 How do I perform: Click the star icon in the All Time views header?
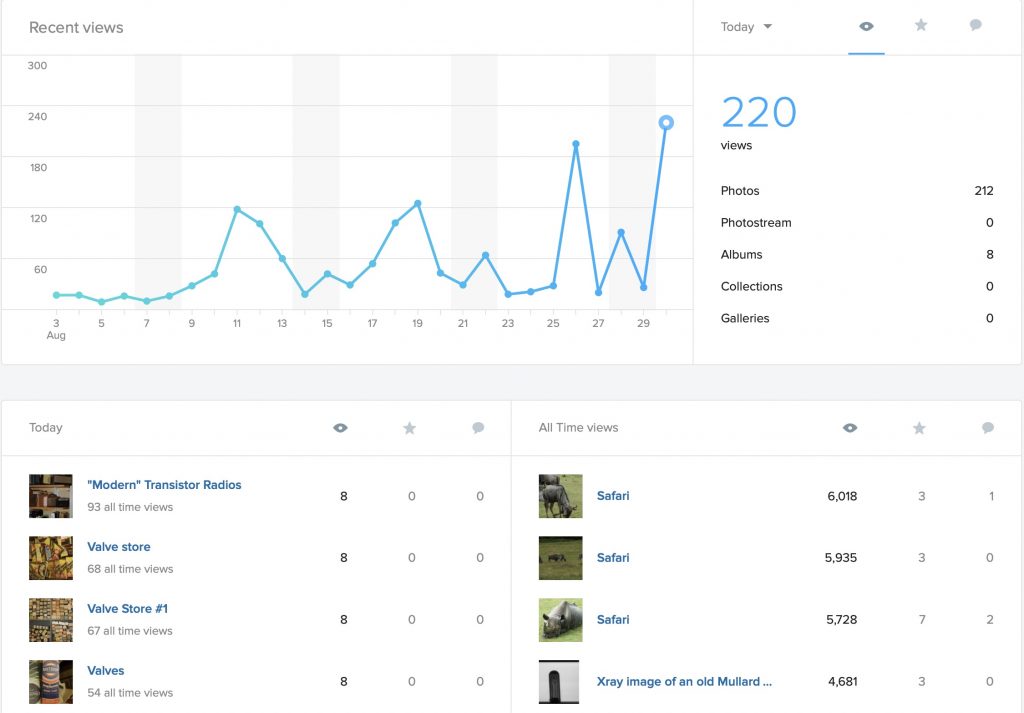pos(919,428)
